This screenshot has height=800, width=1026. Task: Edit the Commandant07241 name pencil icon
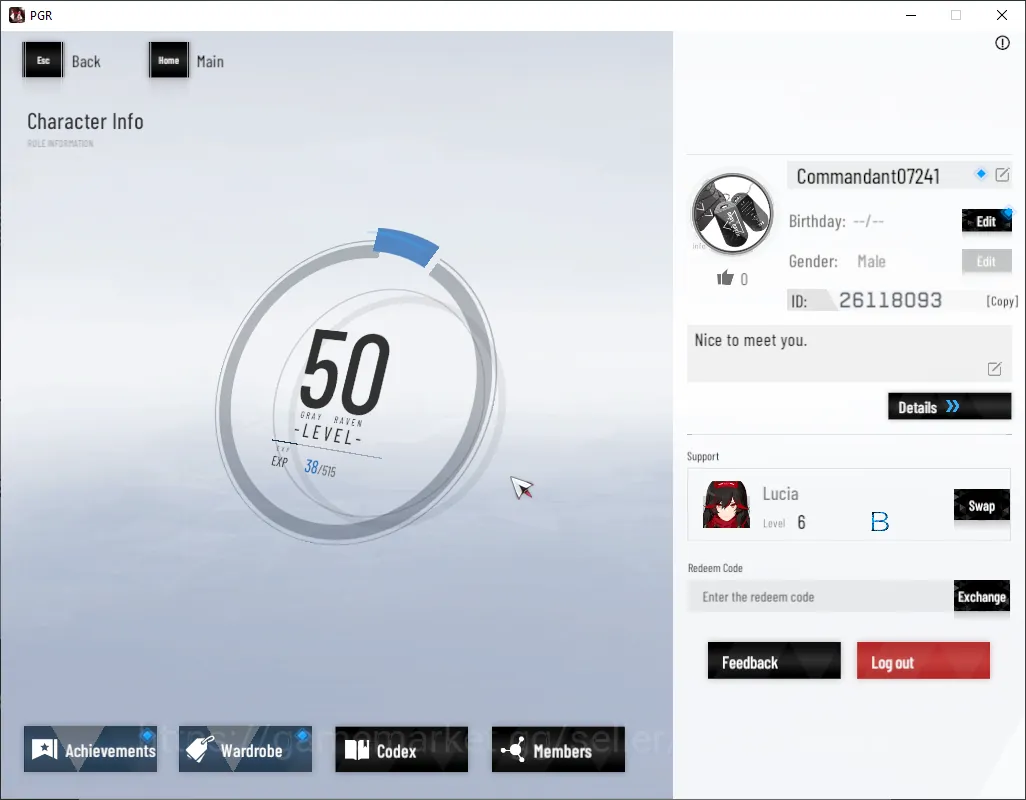1002,175
